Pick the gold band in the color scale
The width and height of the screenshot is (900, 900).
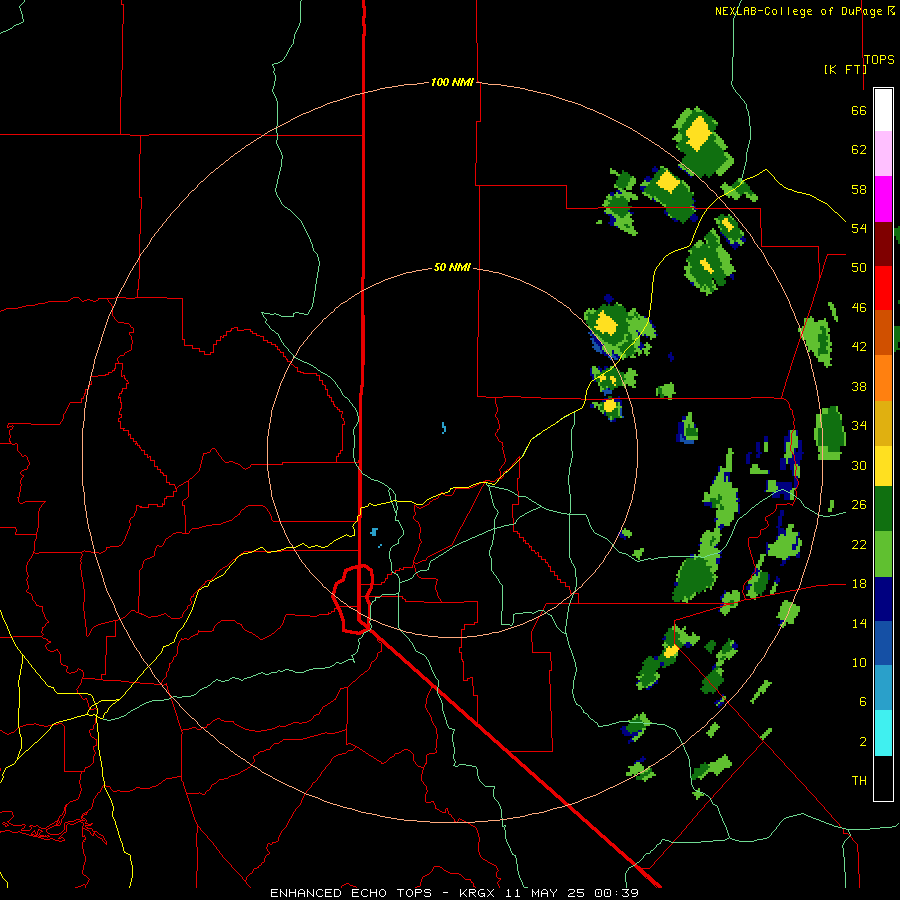coord(883,423)
